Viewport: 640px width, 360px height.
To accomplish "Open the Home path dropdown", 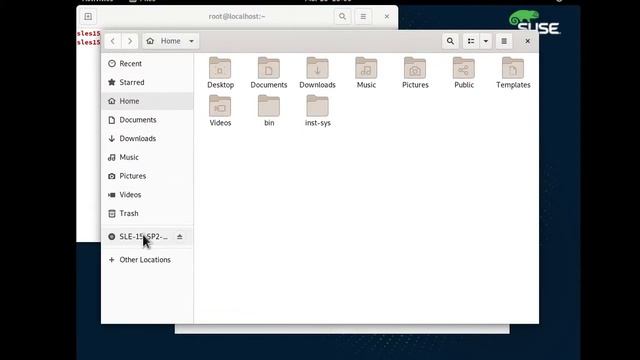I will (171, 41).
